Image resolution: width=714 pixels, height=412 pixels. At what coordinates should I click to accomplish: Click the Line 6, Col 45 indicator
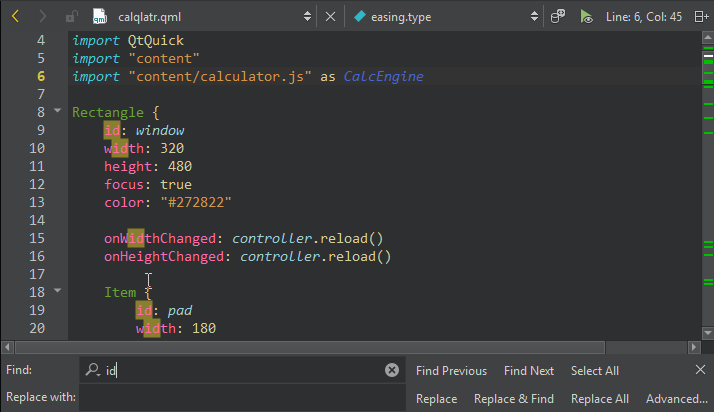coord(644,17)
